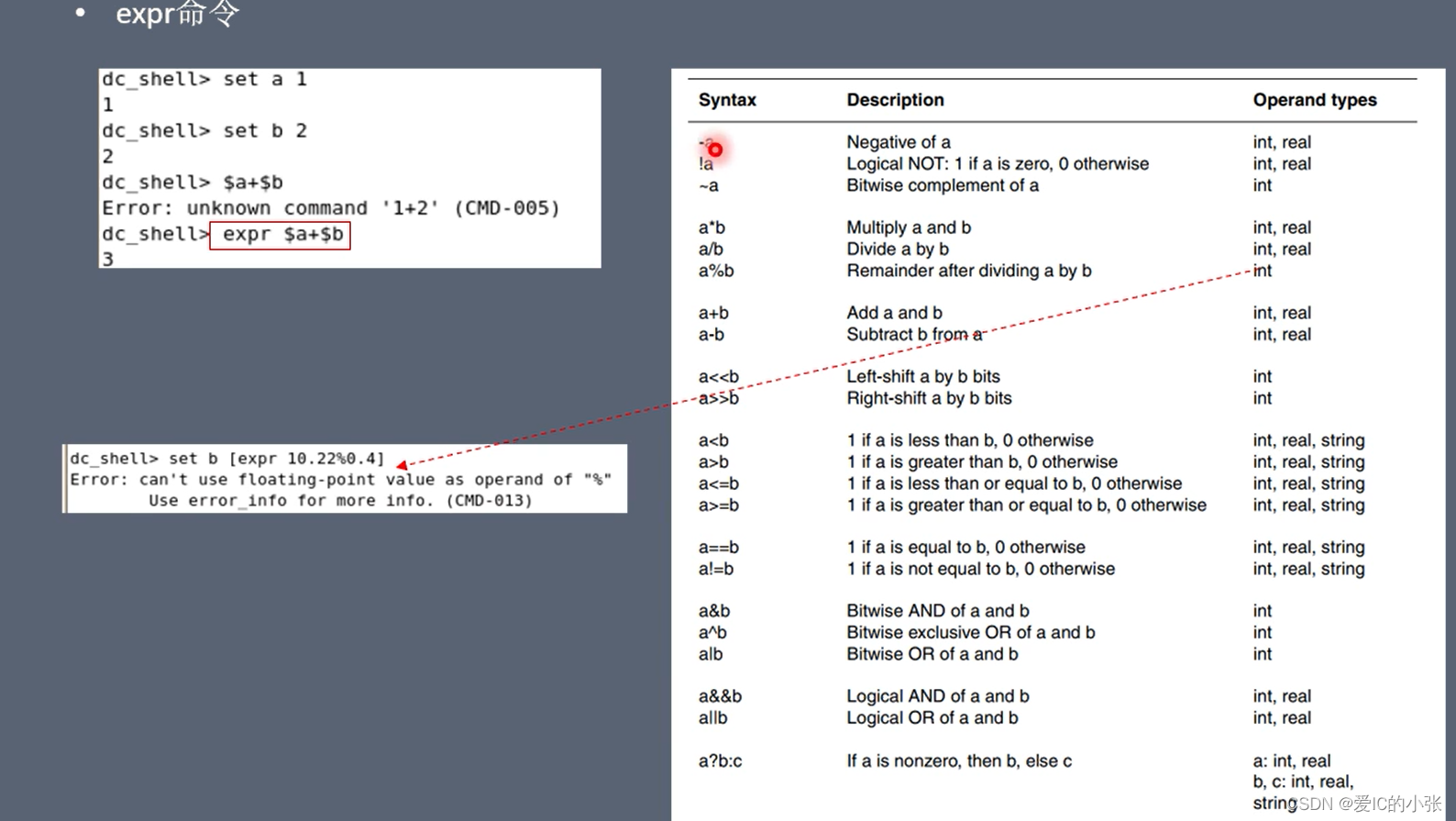Click the 'a==b' syntax entry
1456x821 pixels.
coord(719,548)
